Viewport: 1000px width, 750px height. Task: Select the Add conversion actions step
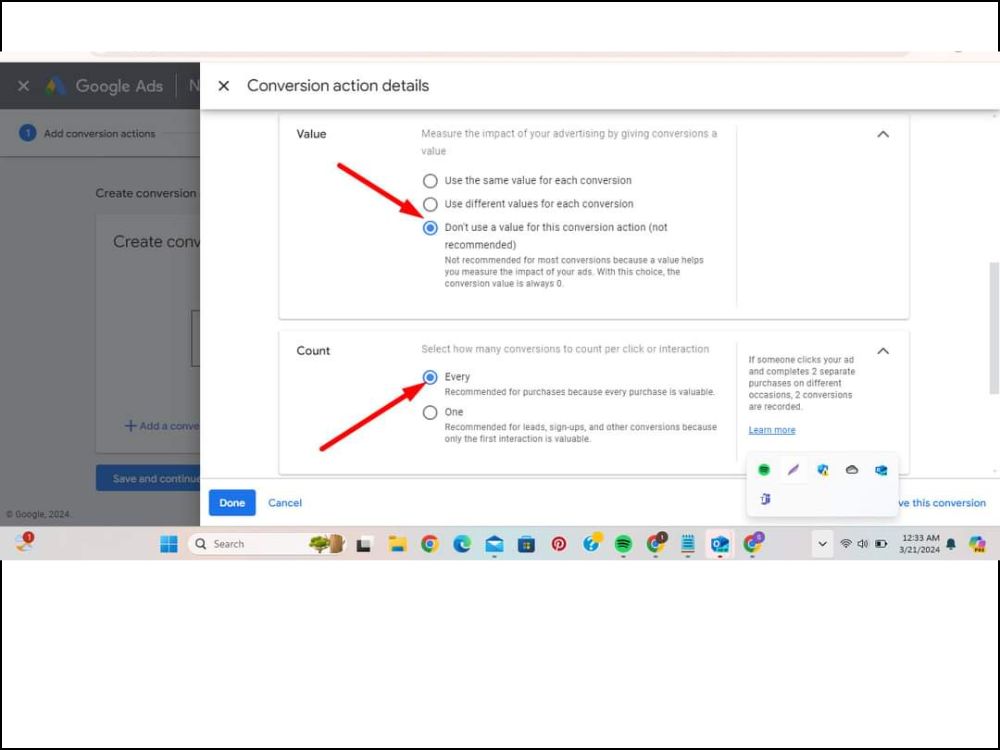pos(89,133)
